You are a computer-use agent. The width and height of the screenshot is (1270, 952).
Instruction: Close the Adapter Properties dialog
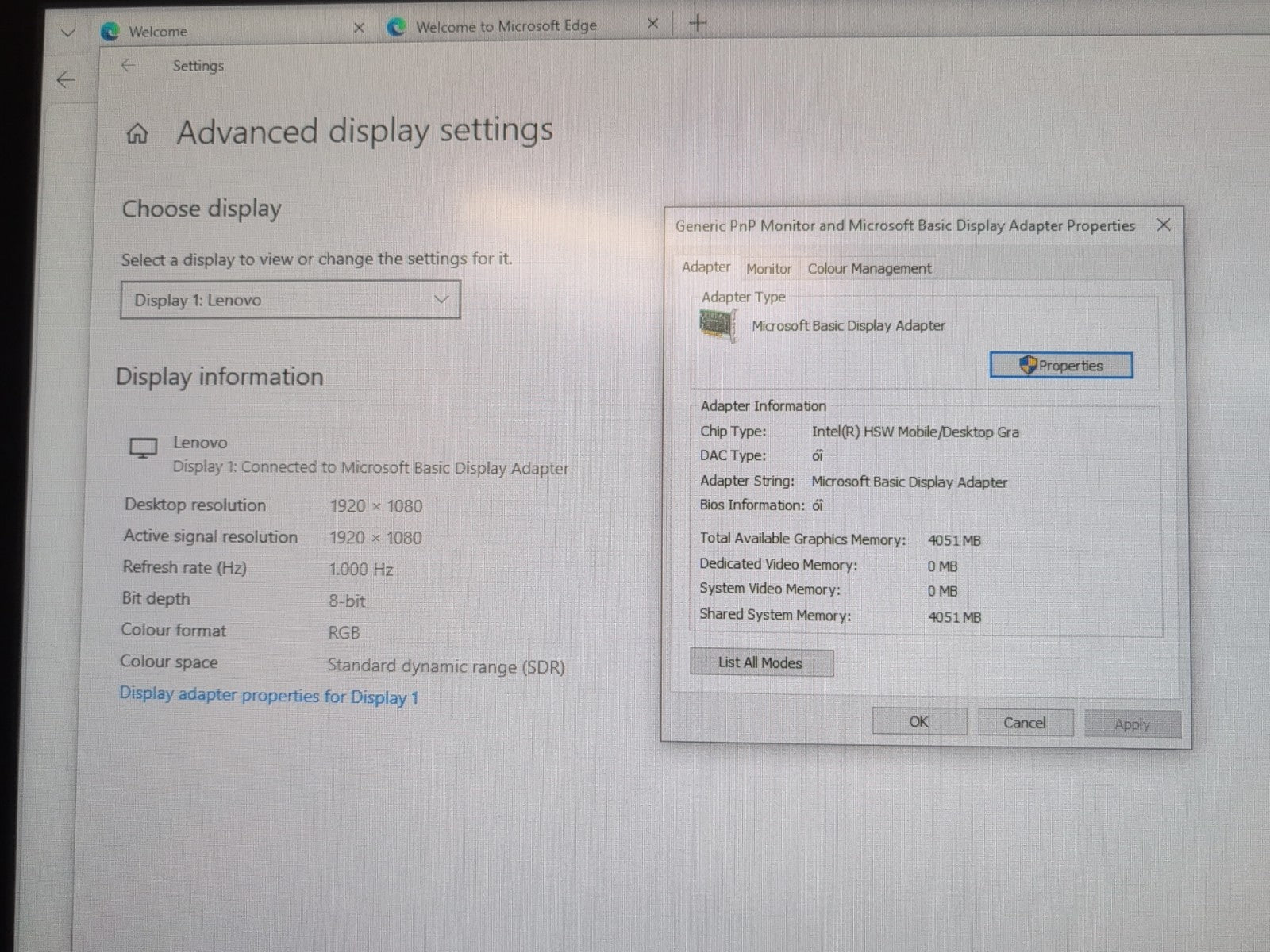click(1164, 225)
